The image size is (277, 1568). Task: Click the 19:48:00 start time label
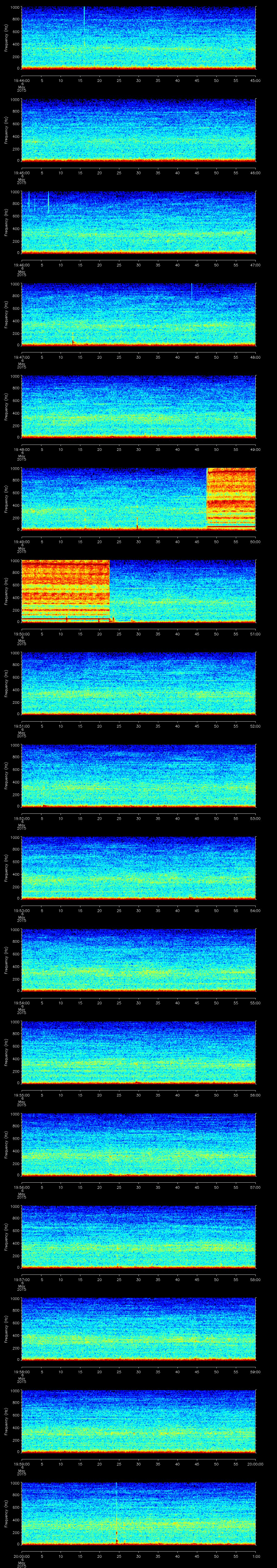point(21,449)
